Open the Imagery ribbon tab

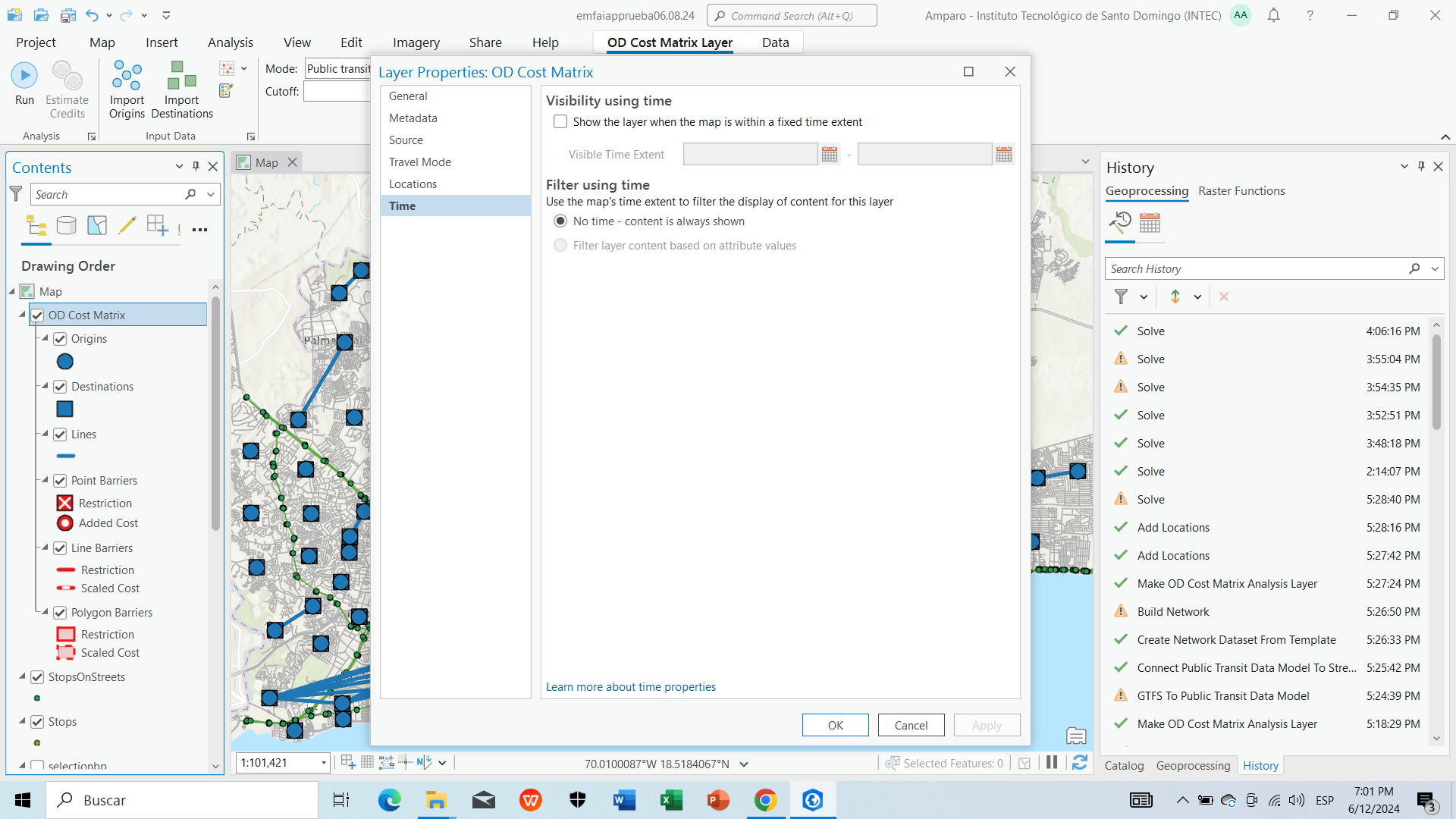(416, 42)
